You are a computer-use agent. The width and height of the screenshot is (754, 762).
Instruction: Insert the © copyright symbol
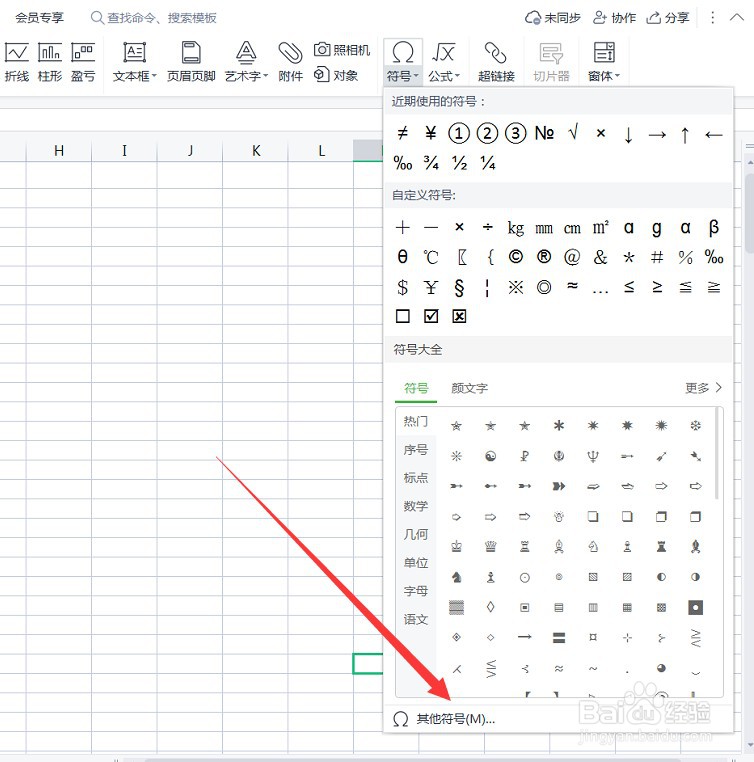click(x=515, y=257)
